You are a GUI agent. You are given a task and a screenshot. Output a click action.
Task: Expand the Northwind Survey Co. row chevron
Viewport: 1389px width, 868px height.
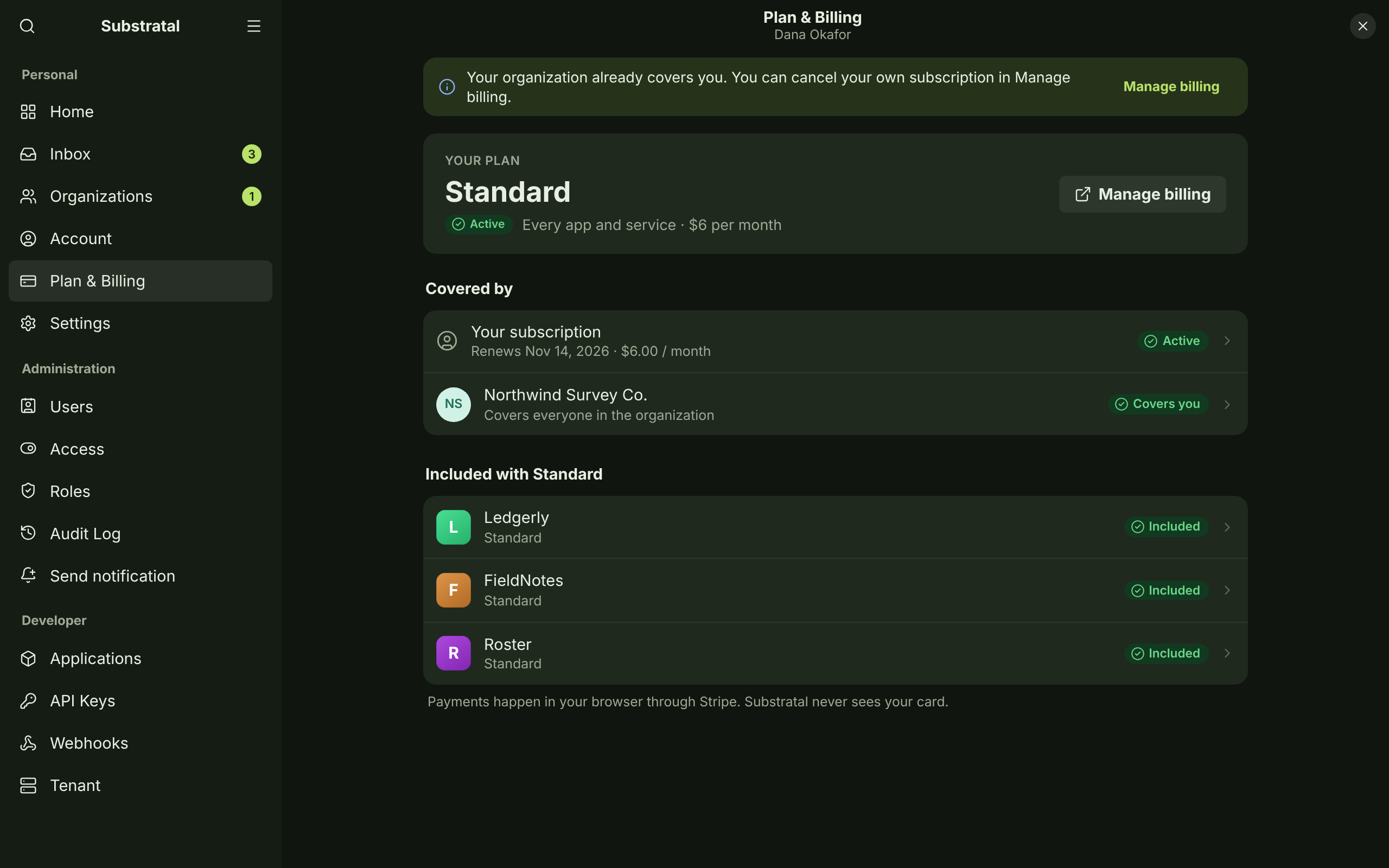(x=1227, y=404)
